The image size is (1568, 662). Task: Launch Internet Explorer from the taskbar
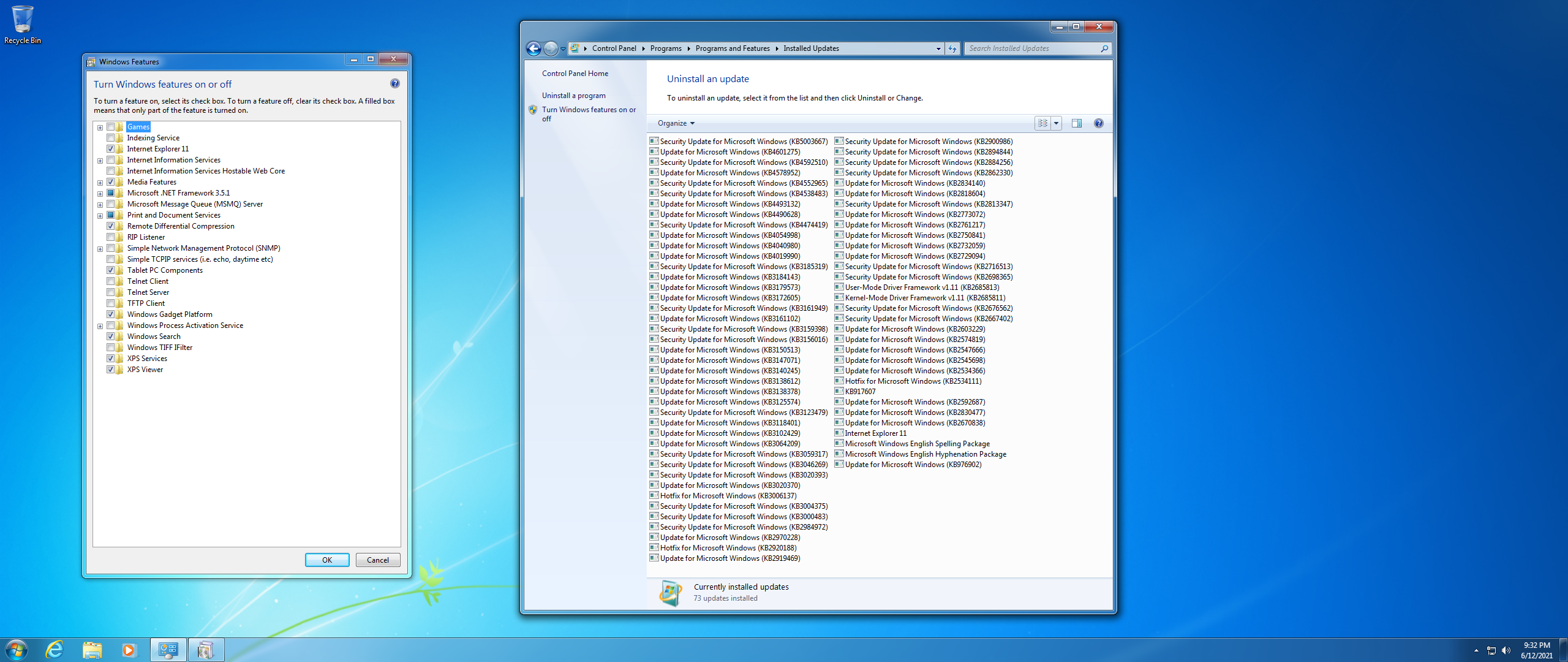(x=55, y=650)
